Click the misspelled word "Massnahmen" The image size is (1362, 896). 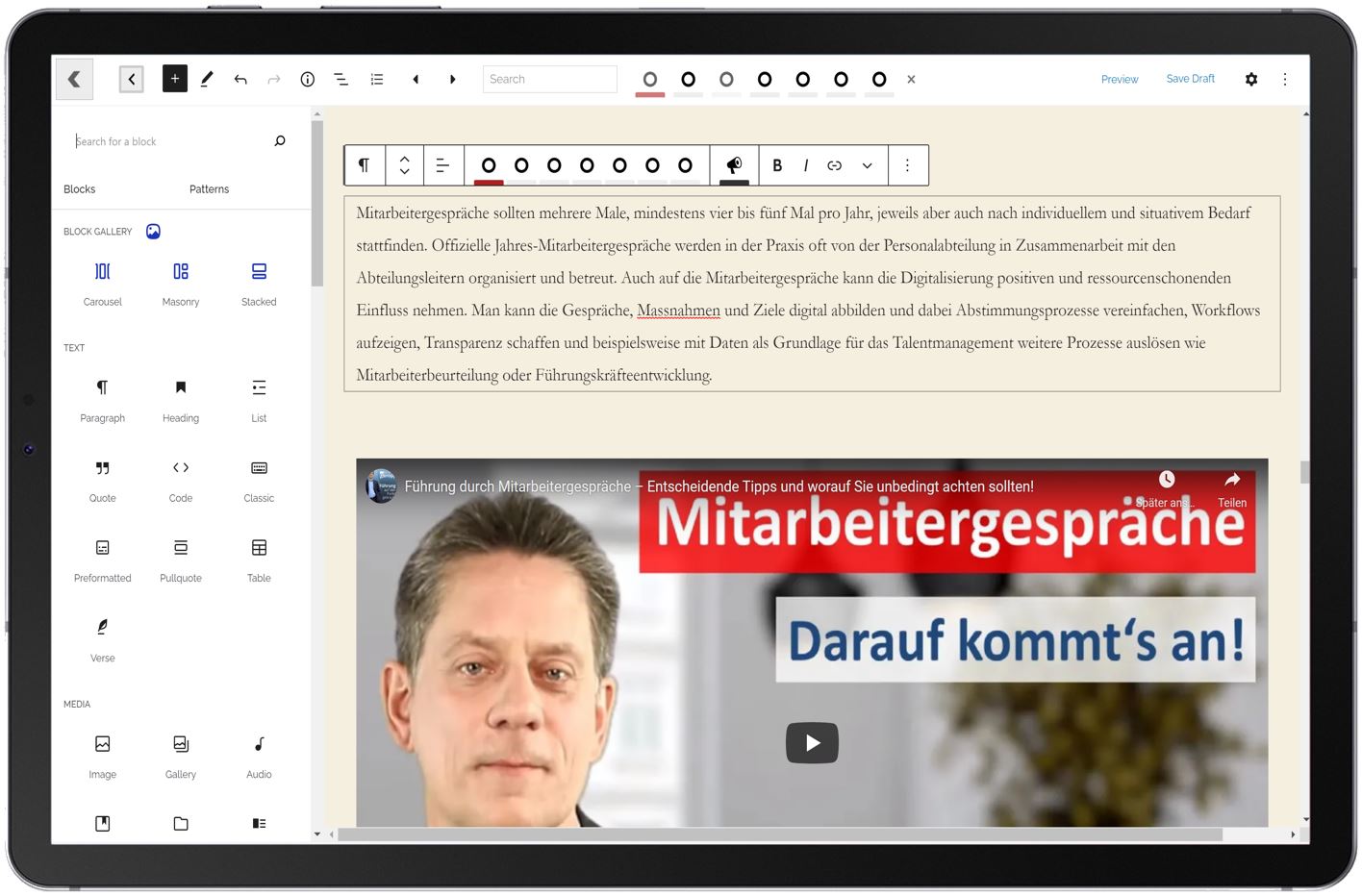tap(678, 311)
